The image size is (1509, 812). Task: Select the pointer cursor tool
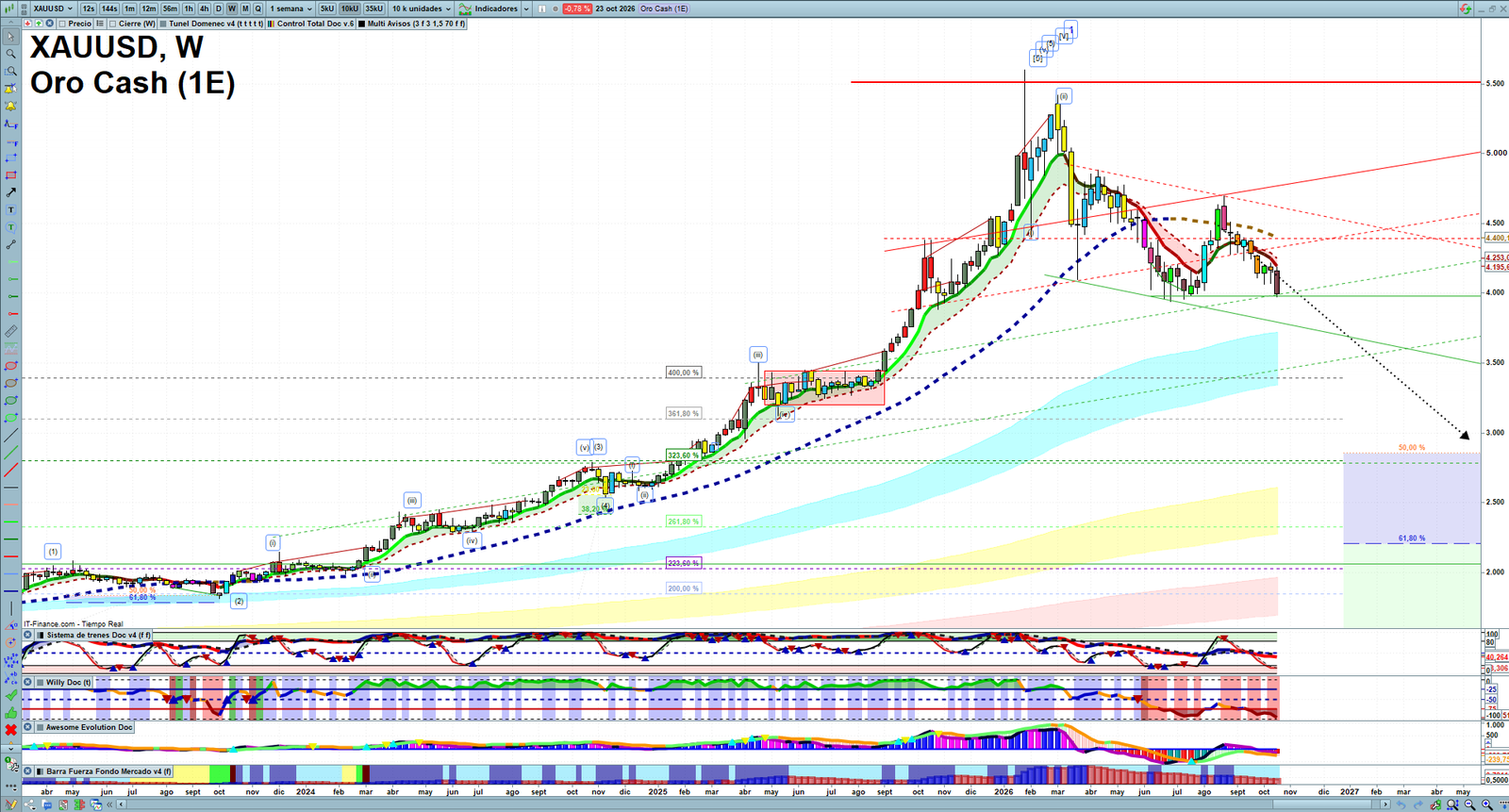(10, 37)
